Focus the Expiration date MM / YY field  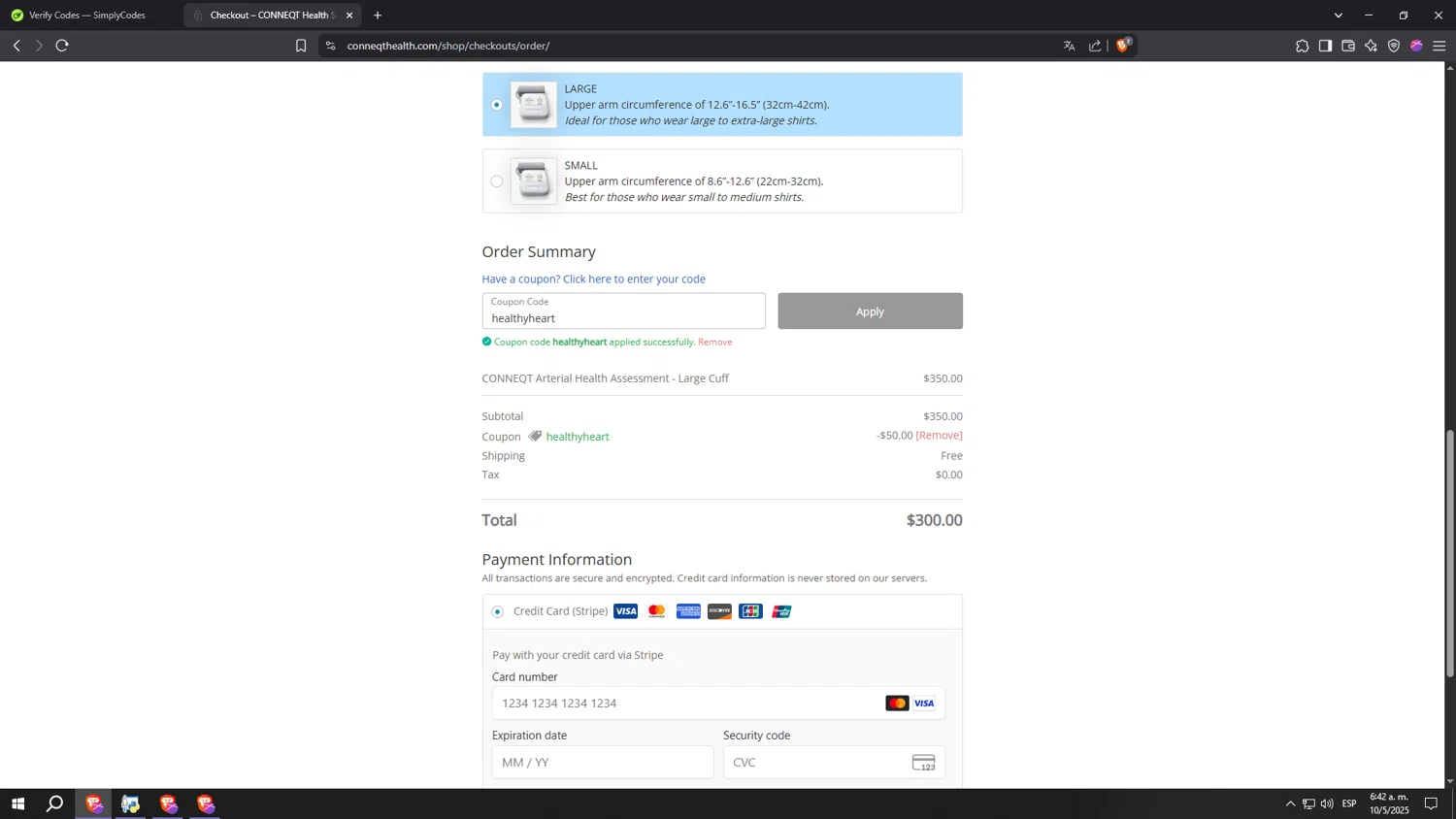(603, 762)
